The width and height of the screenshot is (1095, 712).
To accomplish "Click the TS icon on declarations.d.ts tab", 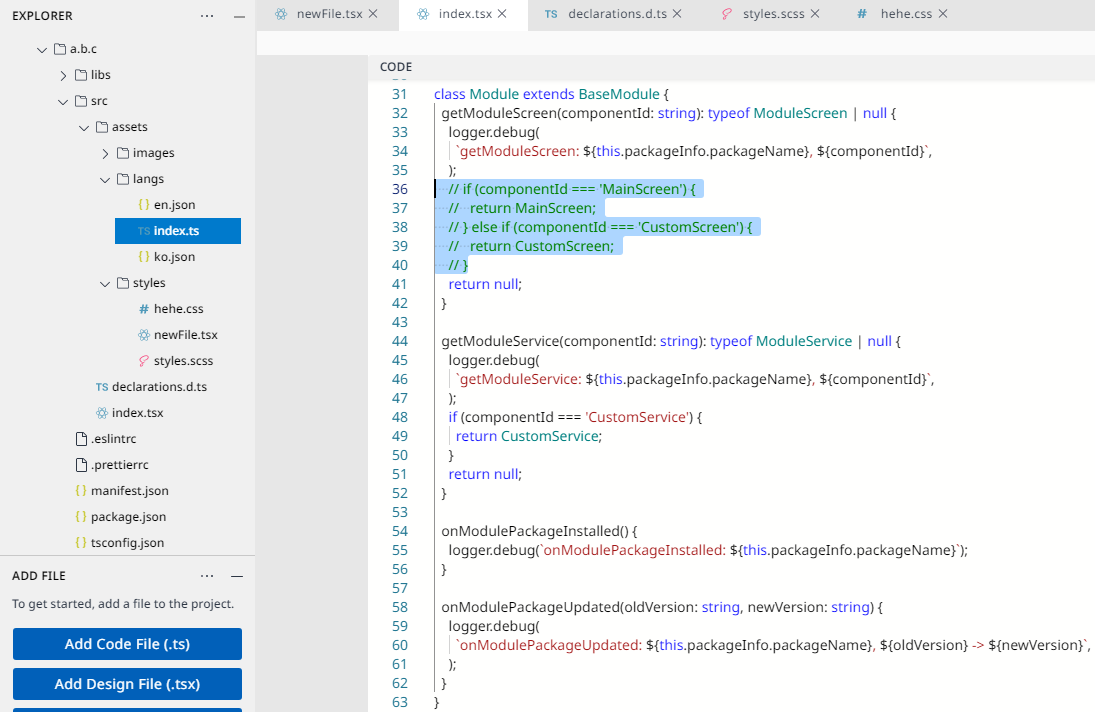I will (551, 14).
